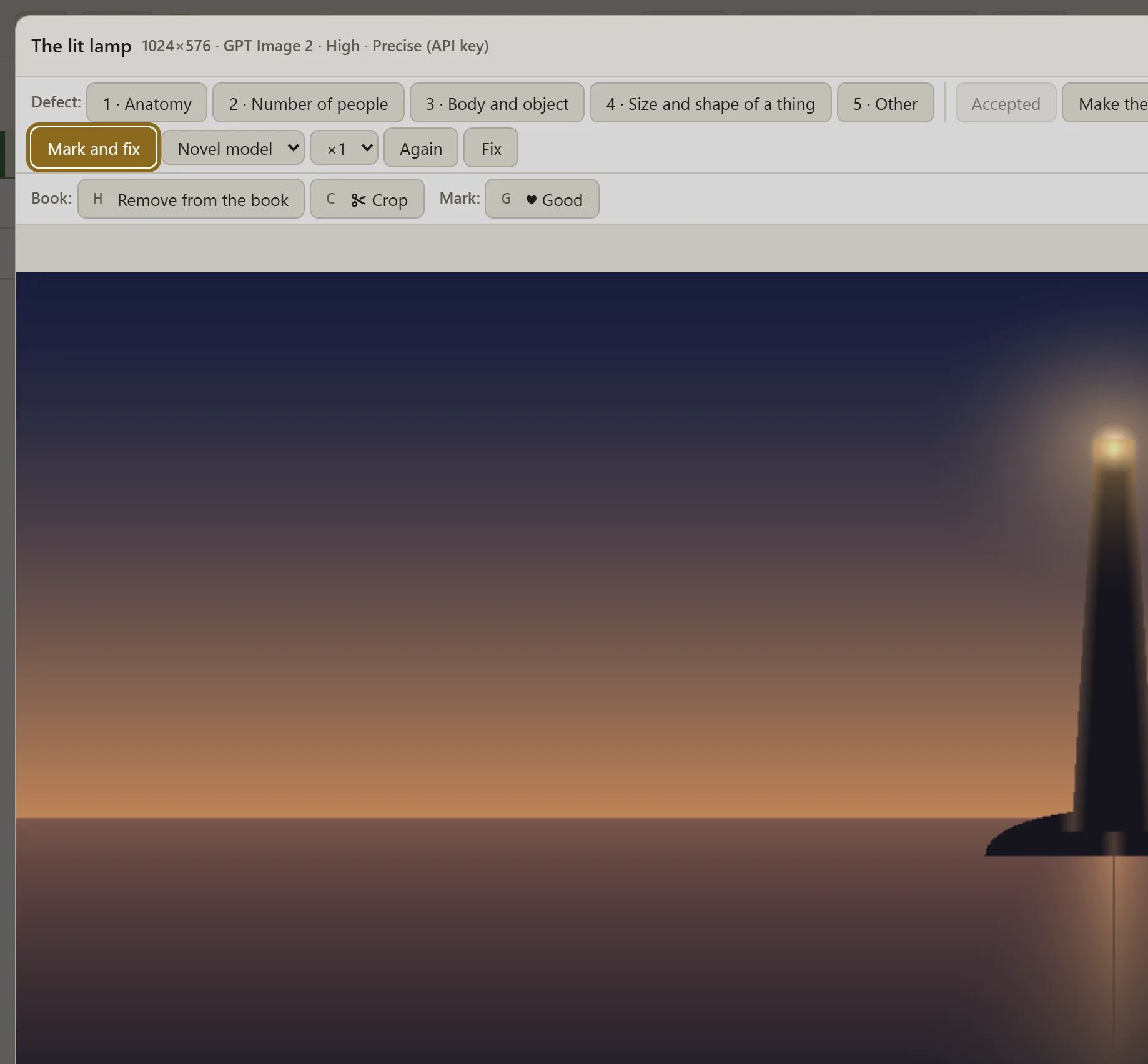Click the Again button

coord(421,148)
